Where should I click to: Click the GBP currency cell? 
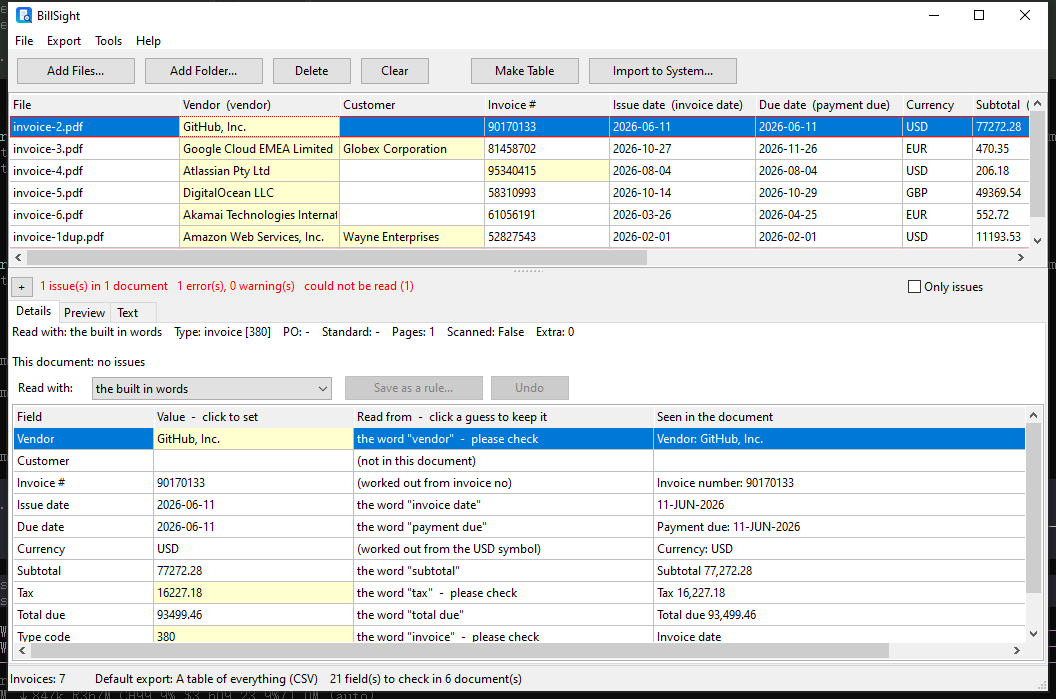pyautogui.click(x=937, y=193)
